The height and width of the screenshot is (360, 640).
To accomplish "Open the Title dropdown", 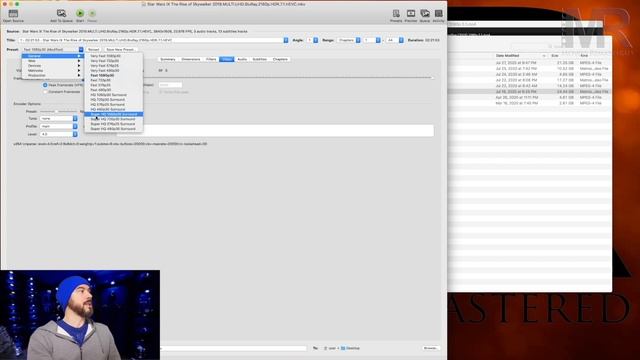I will 153,40.
